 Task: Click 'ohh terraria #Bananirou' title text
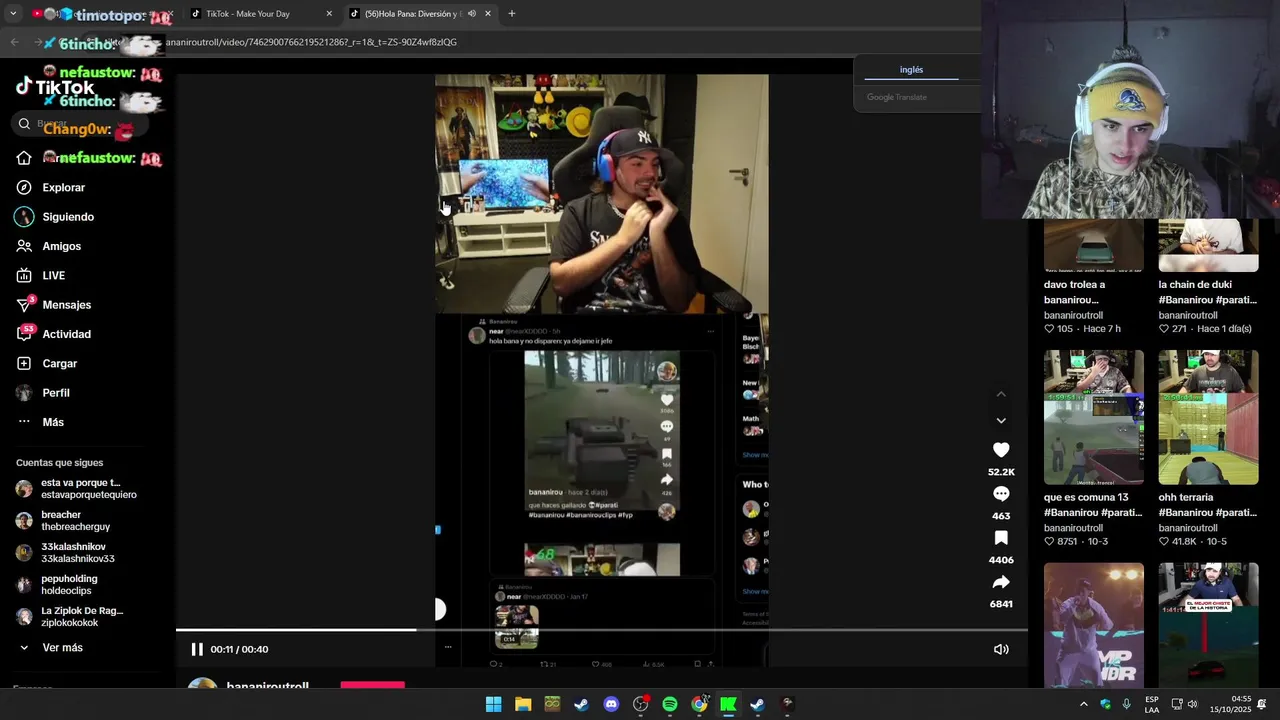(1208, 505)
